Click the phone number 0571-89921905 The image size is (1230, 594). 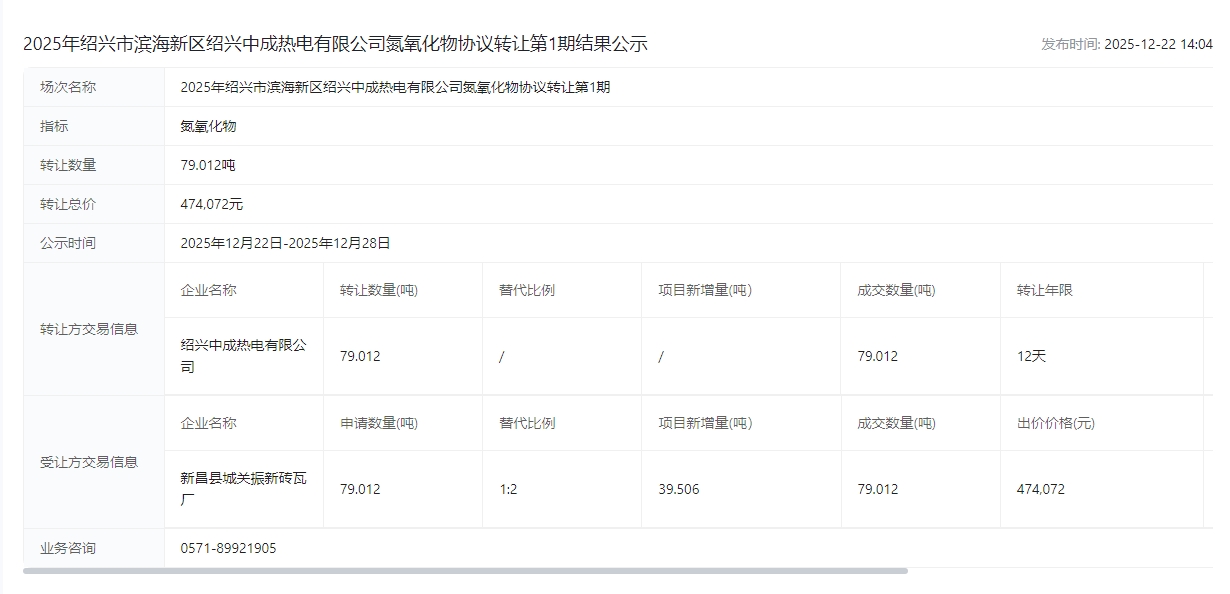pyautogui.click(x=228, y=548)
